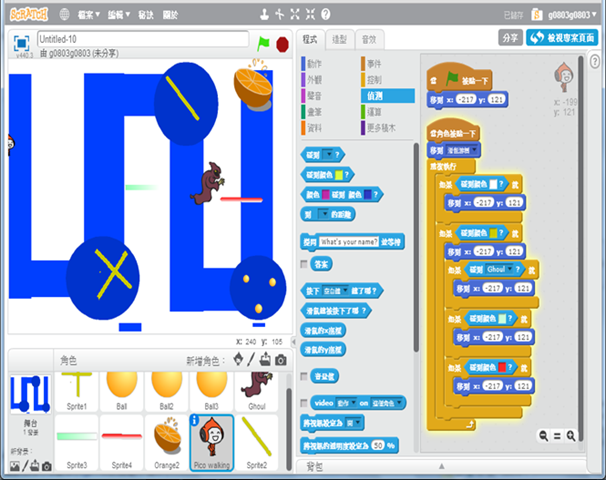Choose backdrop from library icon
Image resolution: width=606 pixels, height=480 pixels.
[15, 466]
